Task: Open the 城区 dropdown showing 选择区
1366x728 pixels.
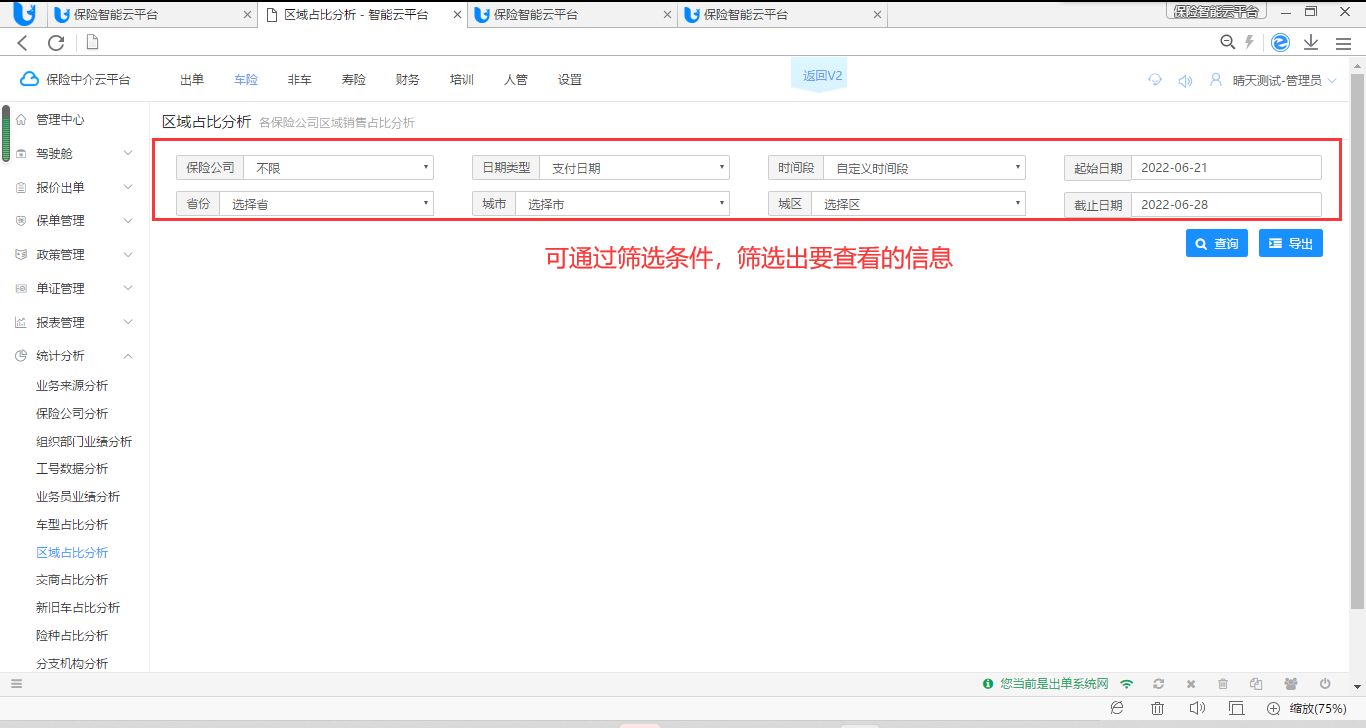Action: [918, 203]
